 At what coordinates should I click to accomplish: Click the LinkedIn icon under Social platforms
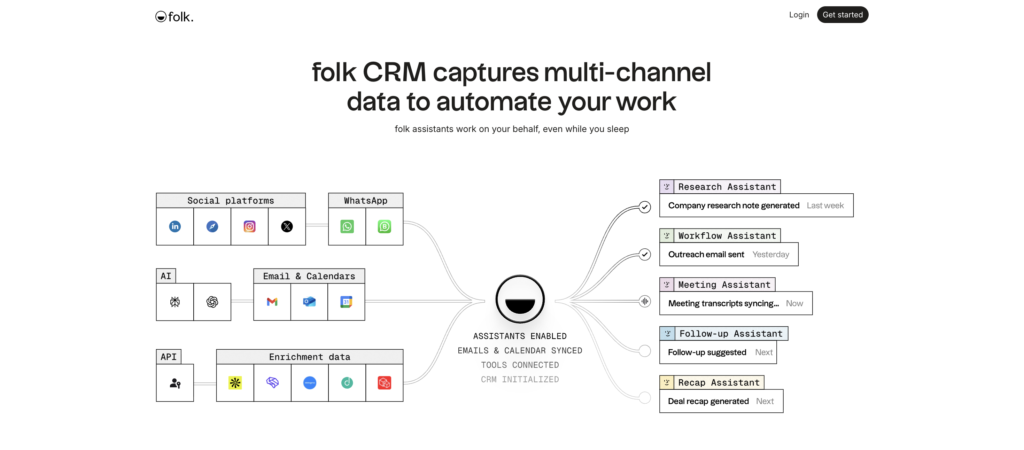click(175, 227)
